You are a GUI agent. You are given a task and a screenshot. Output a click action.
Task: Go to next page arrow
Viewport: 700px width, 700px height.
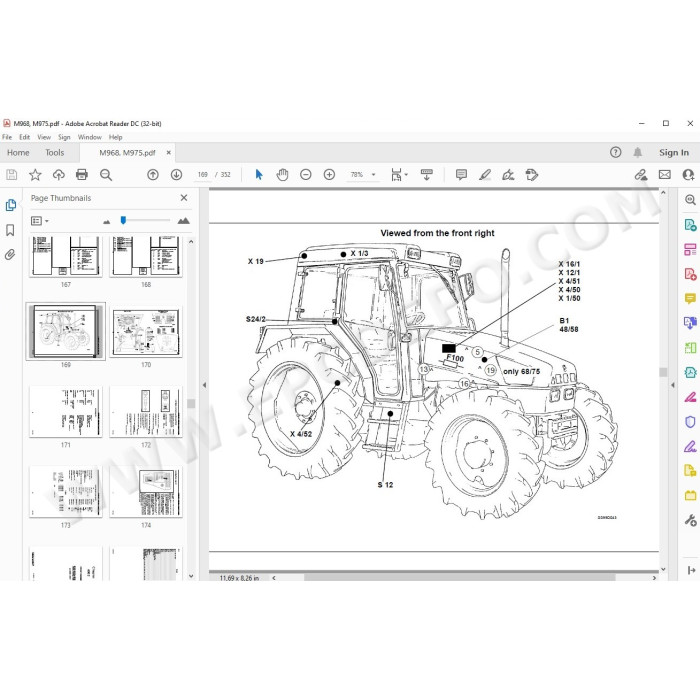176,175
